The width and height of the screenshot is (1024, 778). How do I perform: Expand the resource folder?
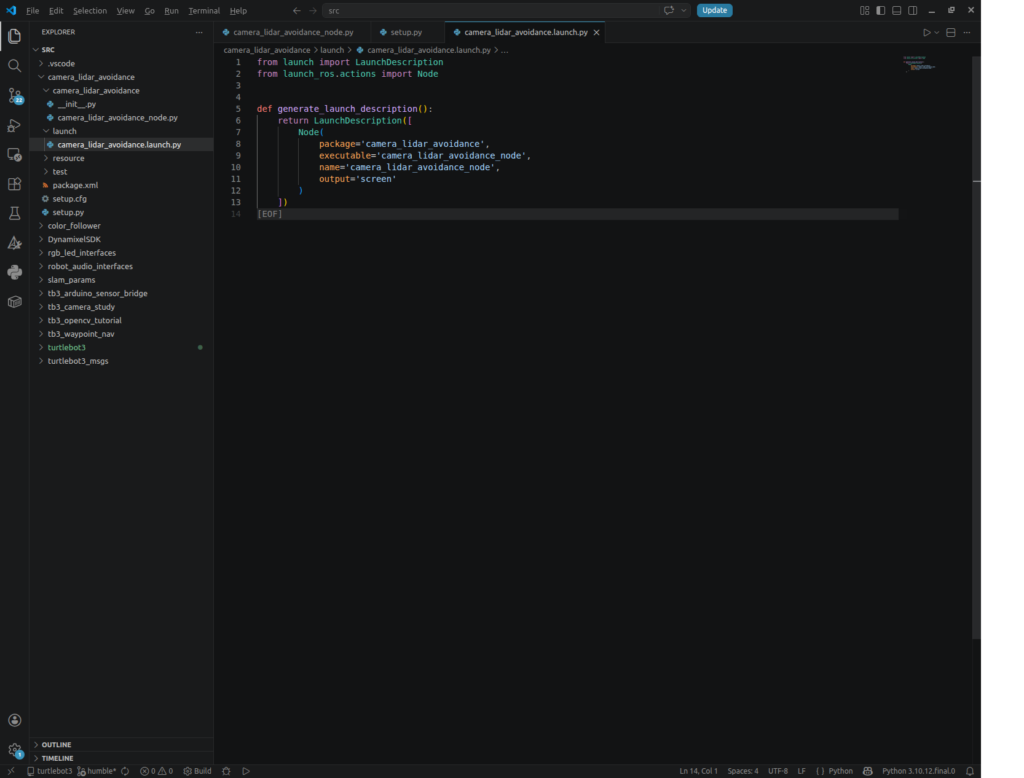pos(68,158)
